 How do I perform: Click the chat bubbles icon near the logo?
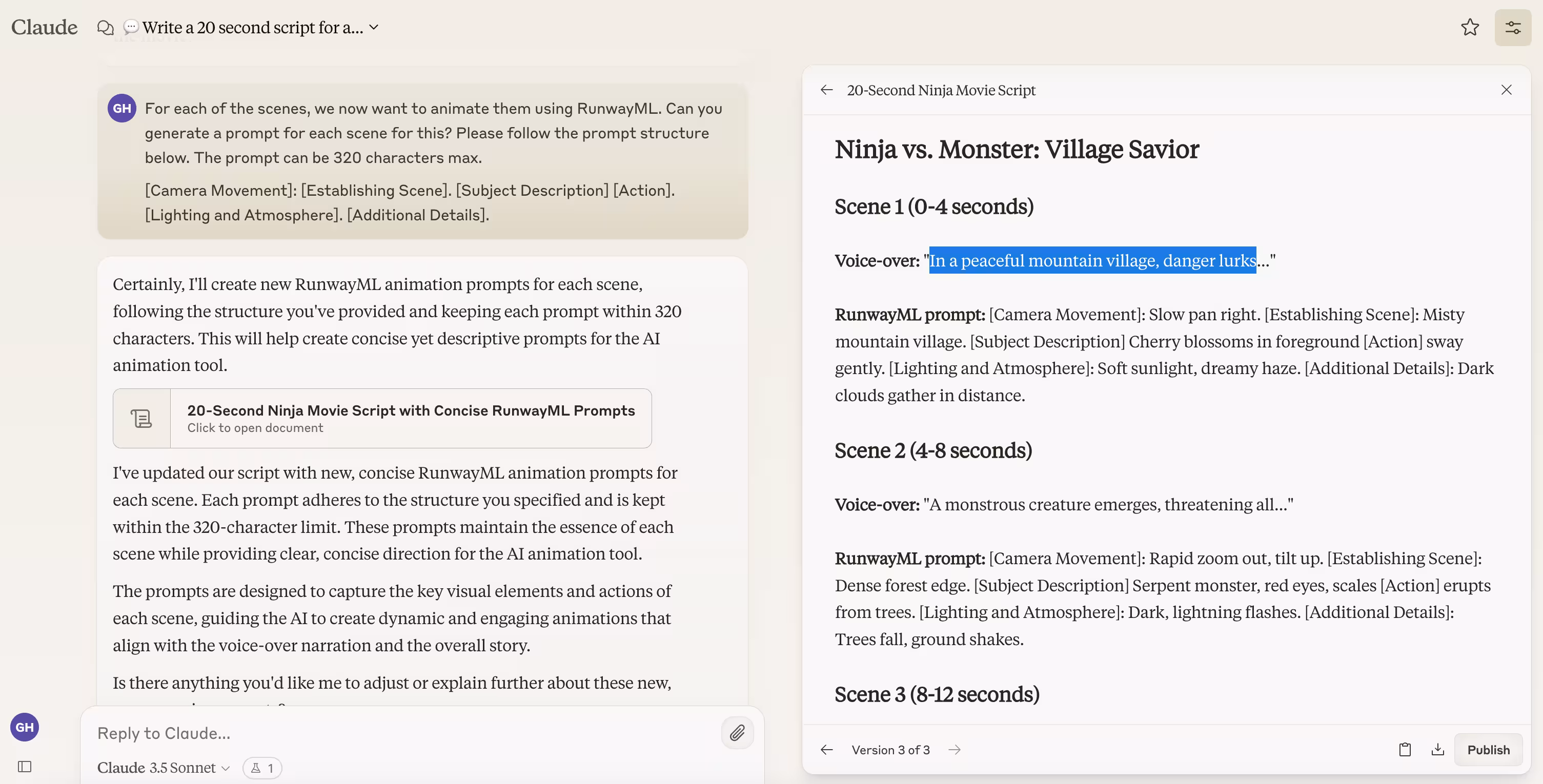pyautogui.click(x=106, y=28)
